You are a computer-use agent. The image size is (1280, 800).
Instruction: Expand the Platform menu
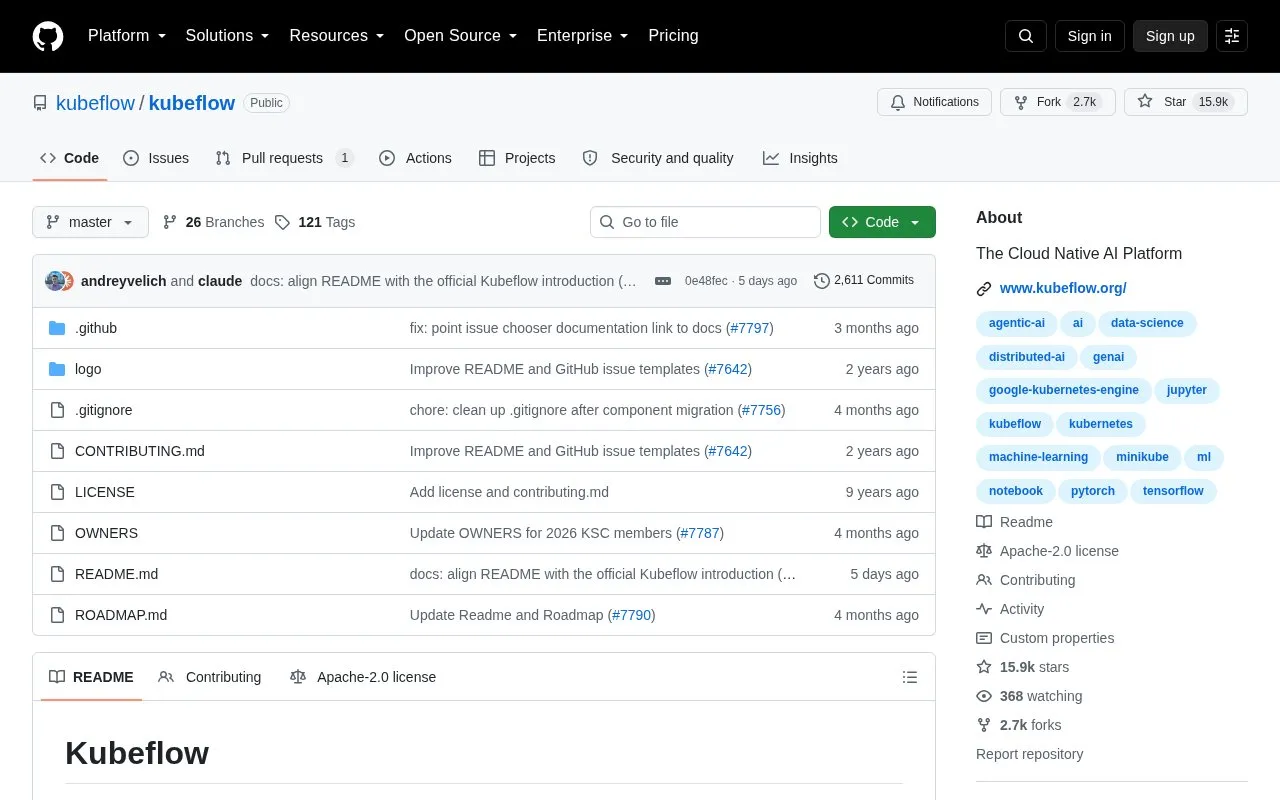click(127, 36)
